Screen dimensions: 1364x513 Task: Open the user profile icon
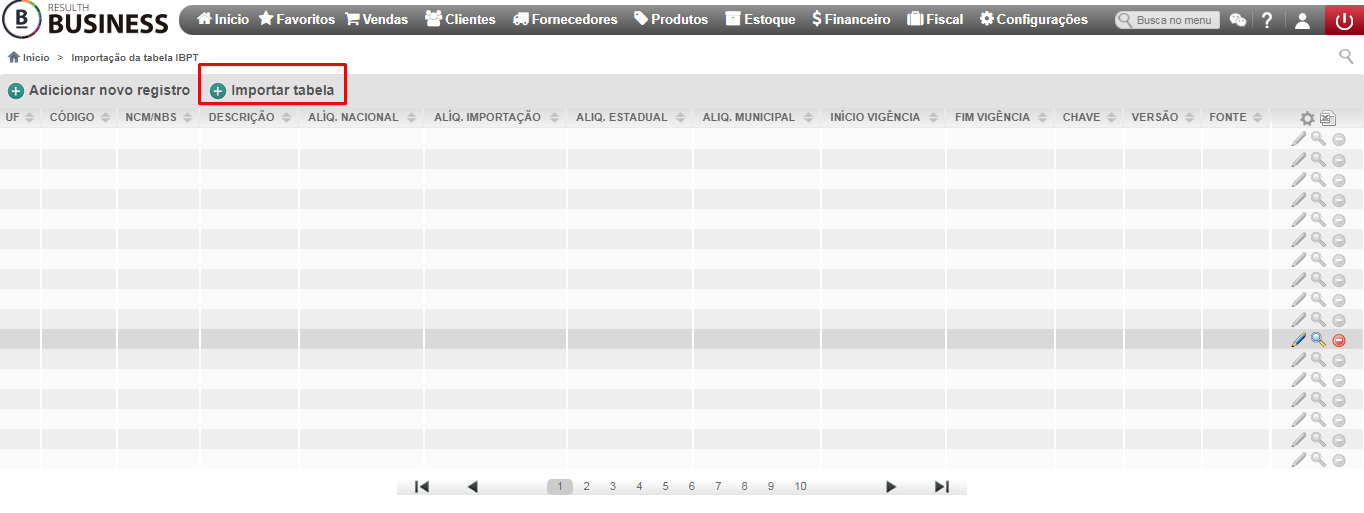tap(1301, 20)
